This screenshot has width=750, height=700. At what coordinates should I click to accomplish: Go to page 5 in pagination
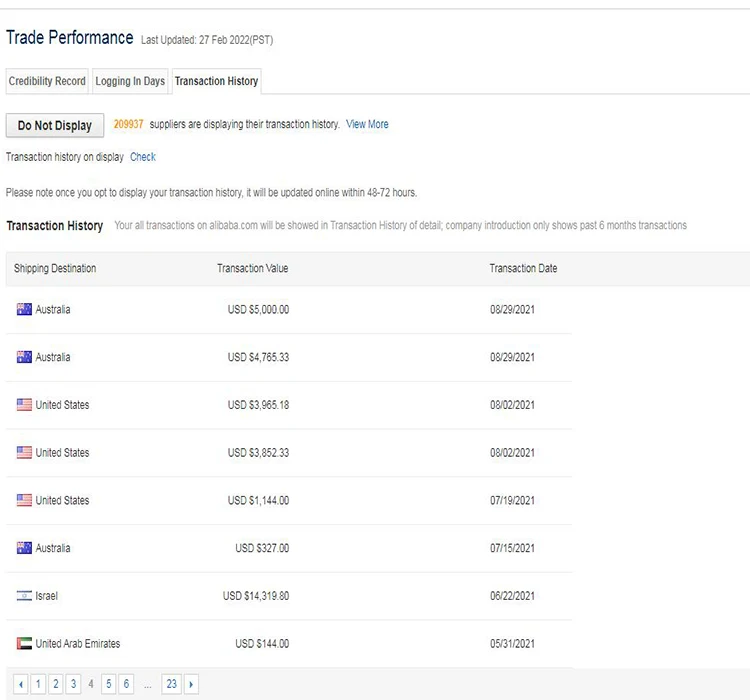tap(108, 684)
